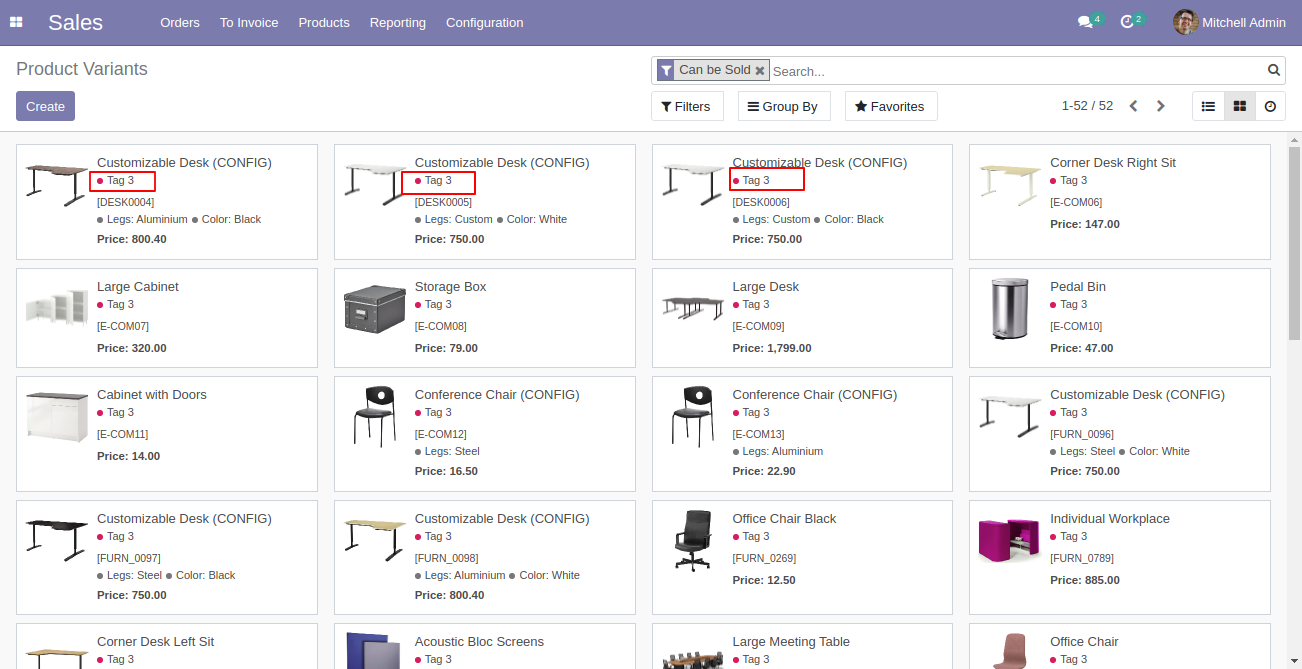The width and height of the screenshot is (1302, 669).
Task: Click the Cabinet with Doors name
Action: 152,395
